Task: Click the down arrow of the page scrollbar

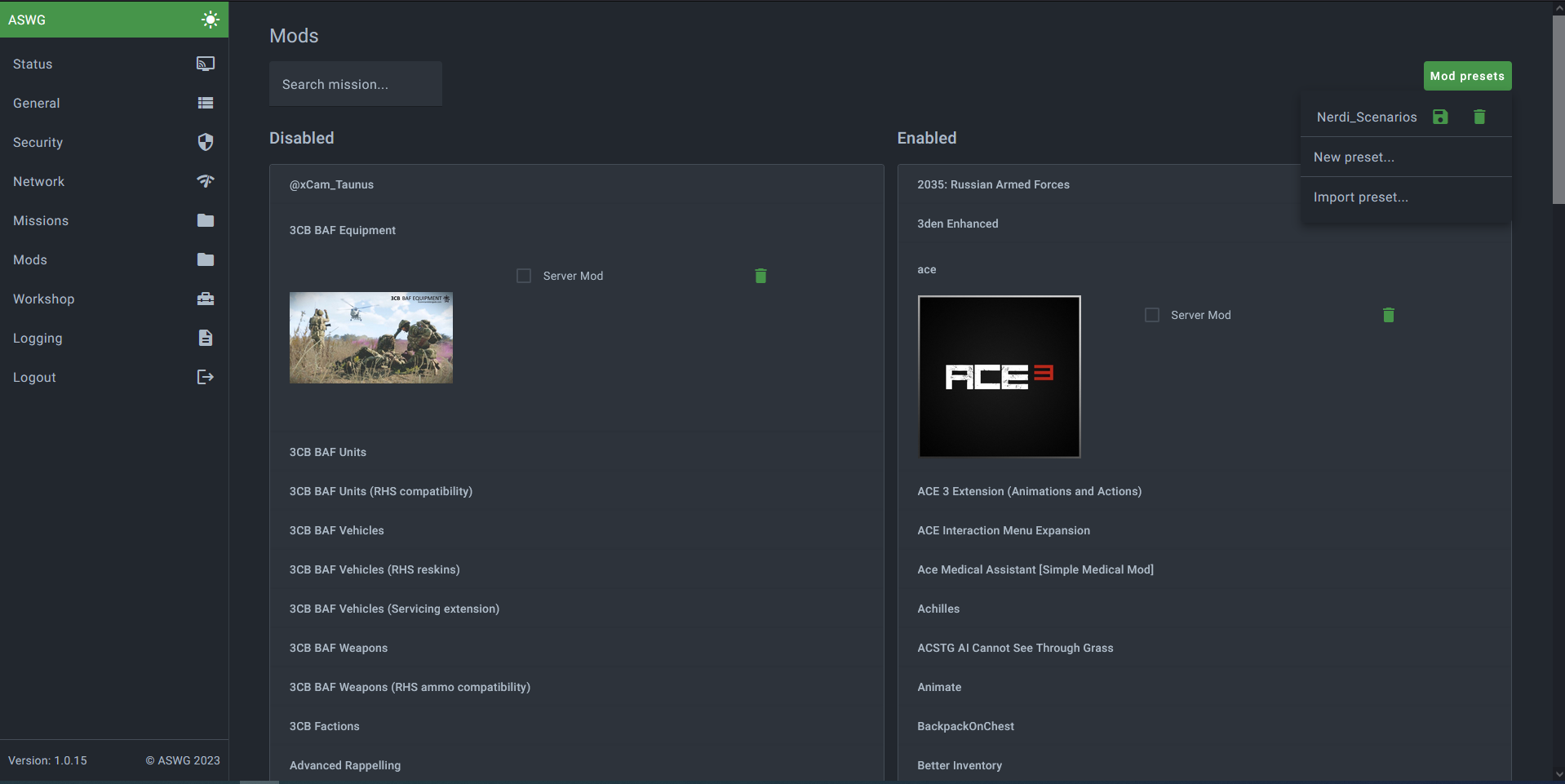Action: coord(1558,774)
